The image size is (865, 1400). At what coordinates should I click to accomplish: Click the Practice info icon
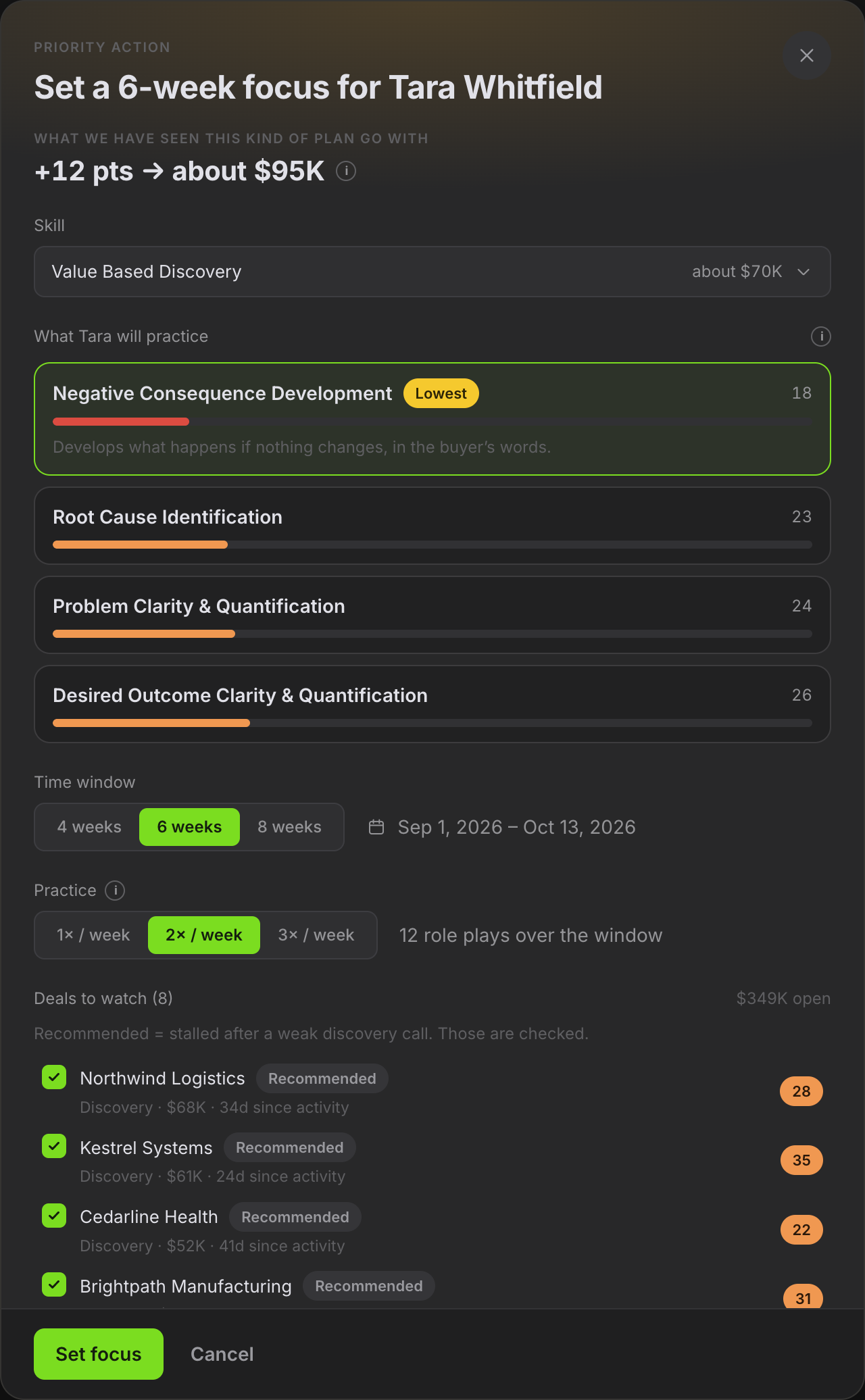pyautogui.click(x=115, y=891)
